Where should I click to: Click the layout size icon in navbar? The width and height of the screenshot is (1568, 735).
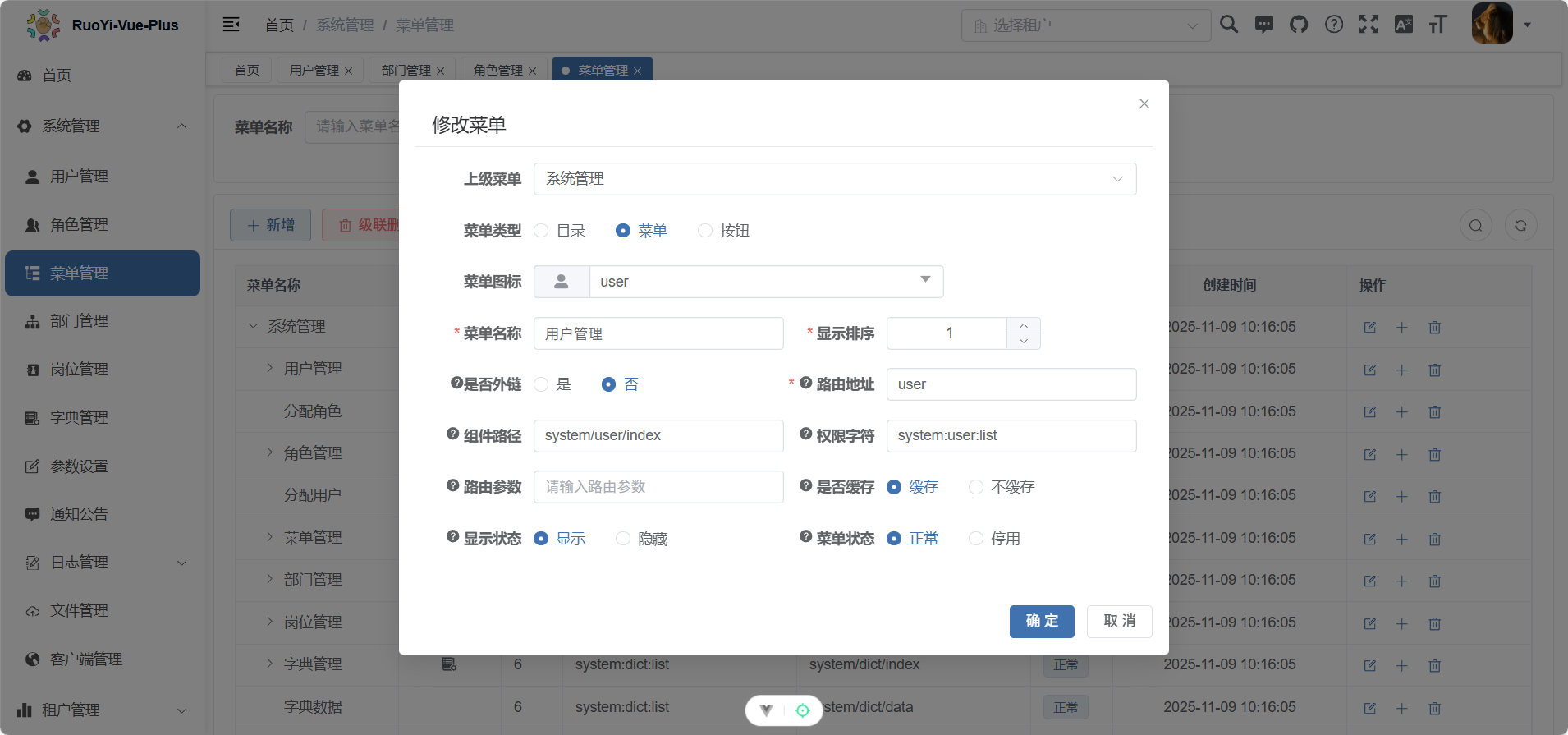click(1437, 25)
